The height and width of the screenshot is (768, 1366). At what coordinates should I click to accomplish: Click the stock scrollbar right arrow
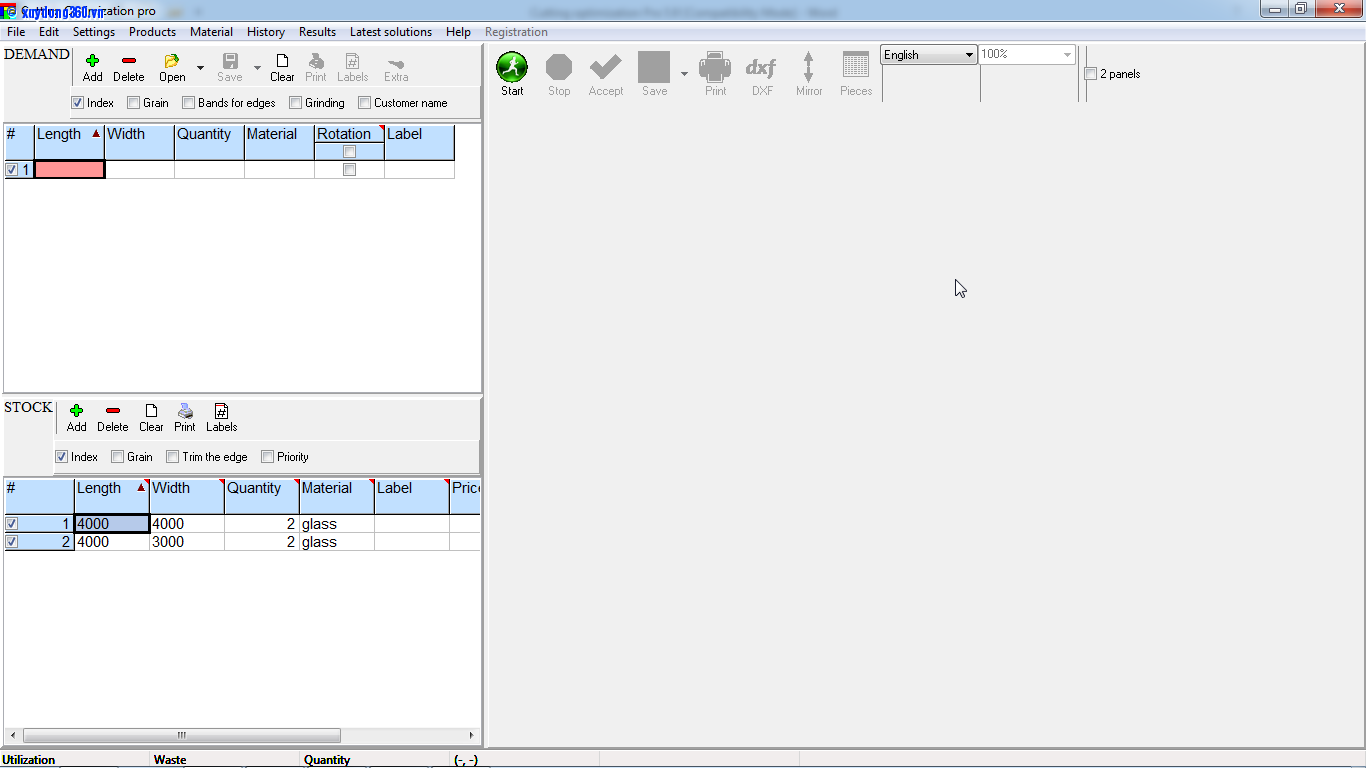point(472,735)
